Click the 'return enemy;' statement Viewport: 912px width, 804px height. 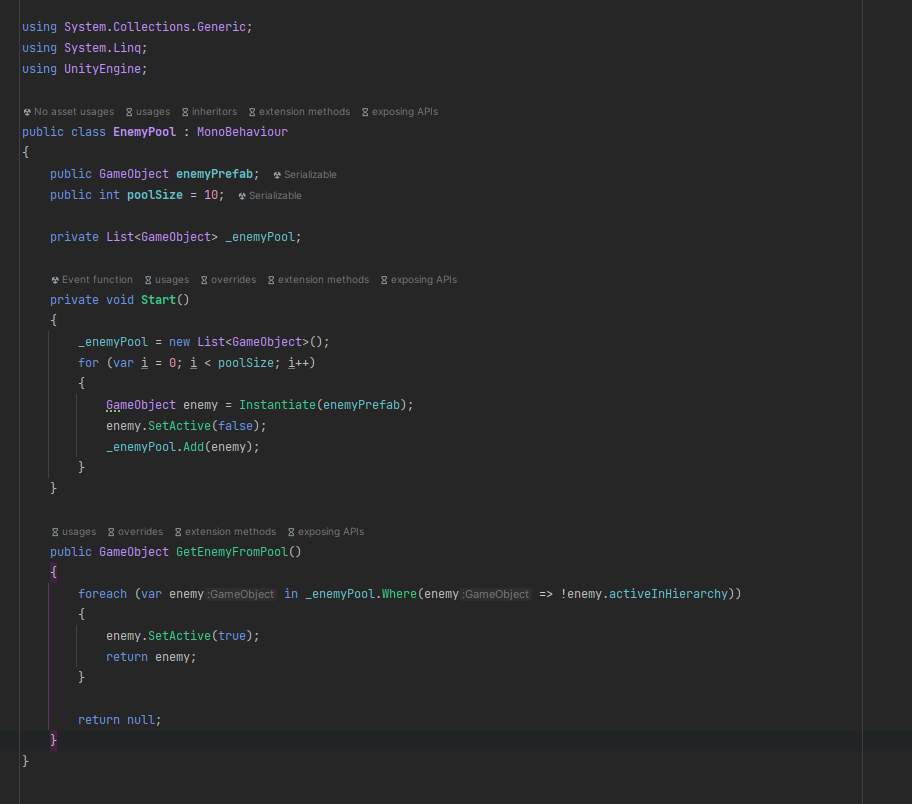[x=151, y=657]
